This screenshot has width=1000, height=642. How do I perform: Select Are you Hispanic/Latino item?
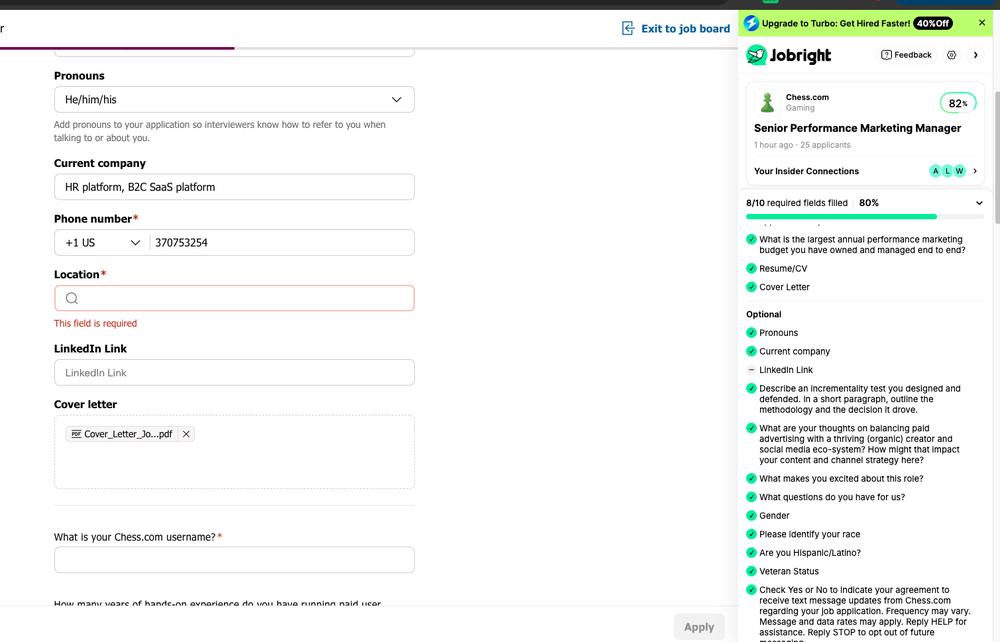[809, 553]
